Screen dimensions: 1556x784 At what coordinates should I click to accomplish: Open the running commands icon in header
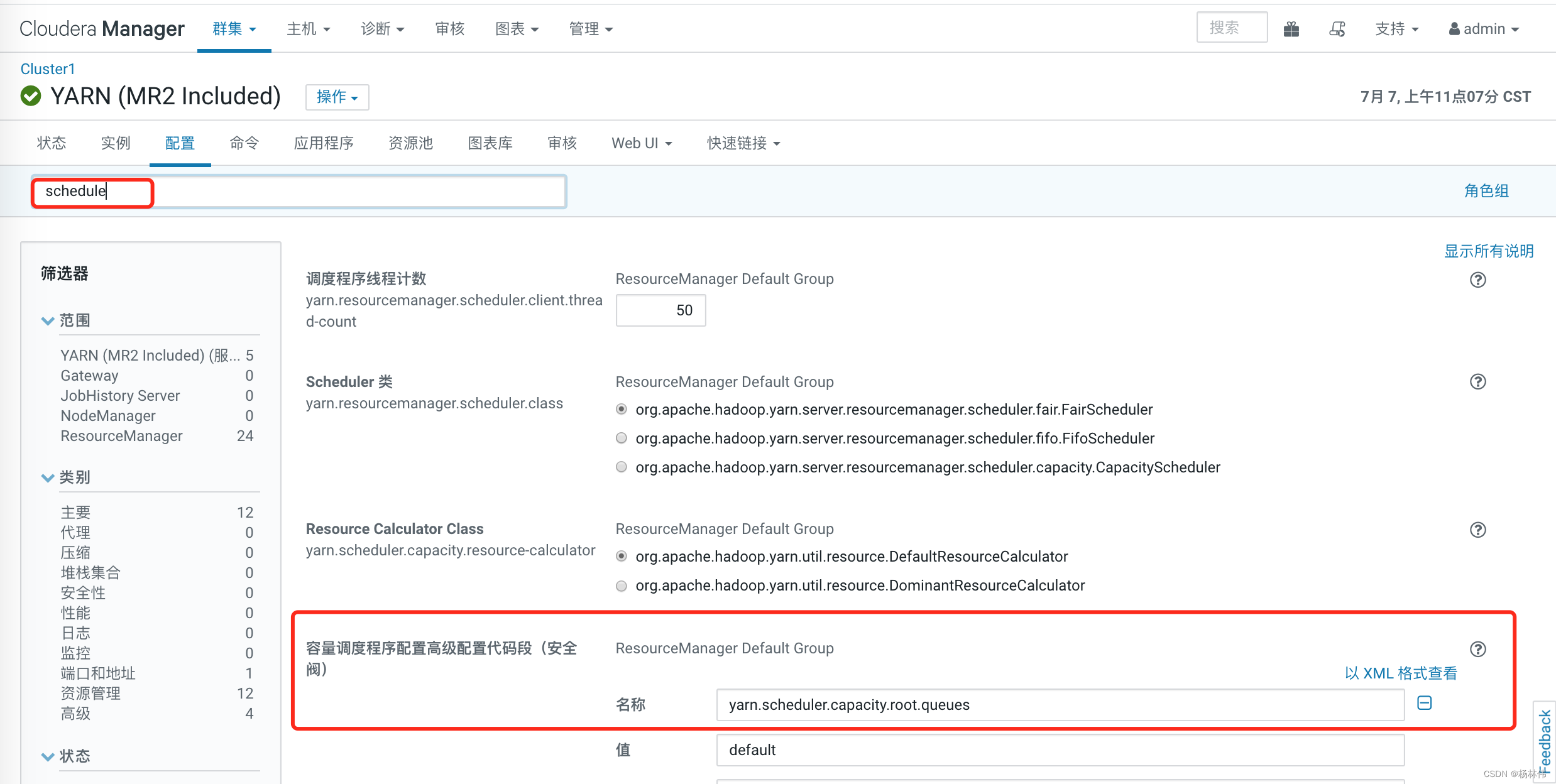click(1337, 29)
